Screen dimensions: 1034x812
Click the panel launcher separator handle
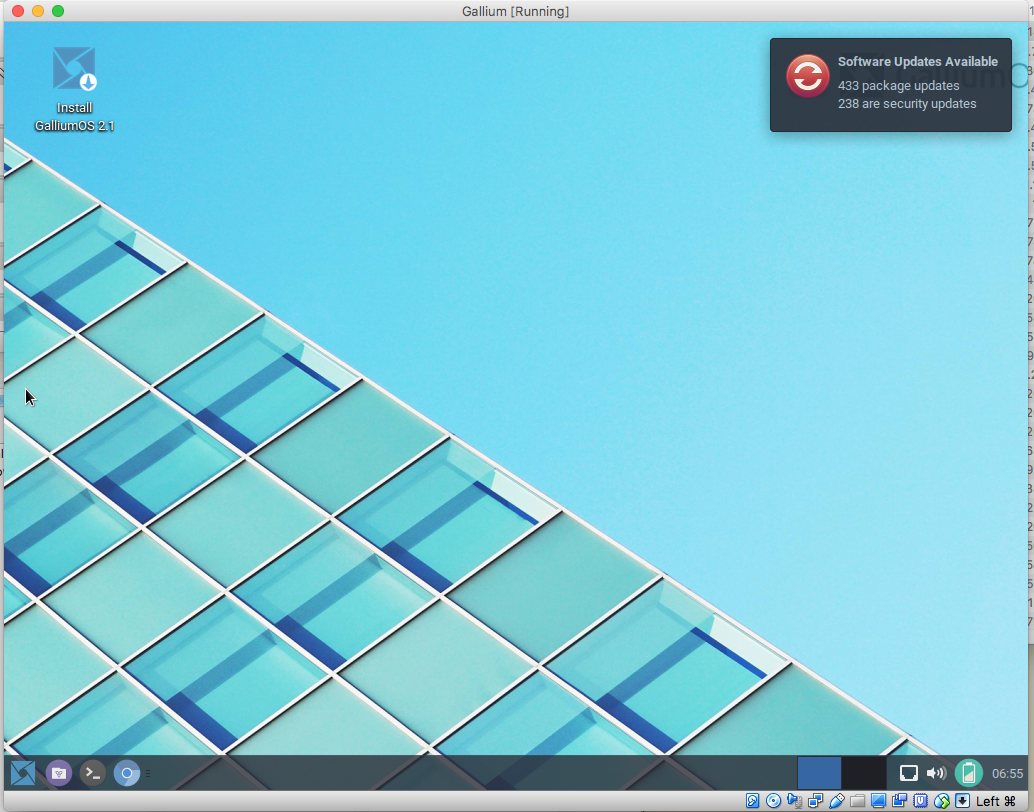click(x=148, y=773)
